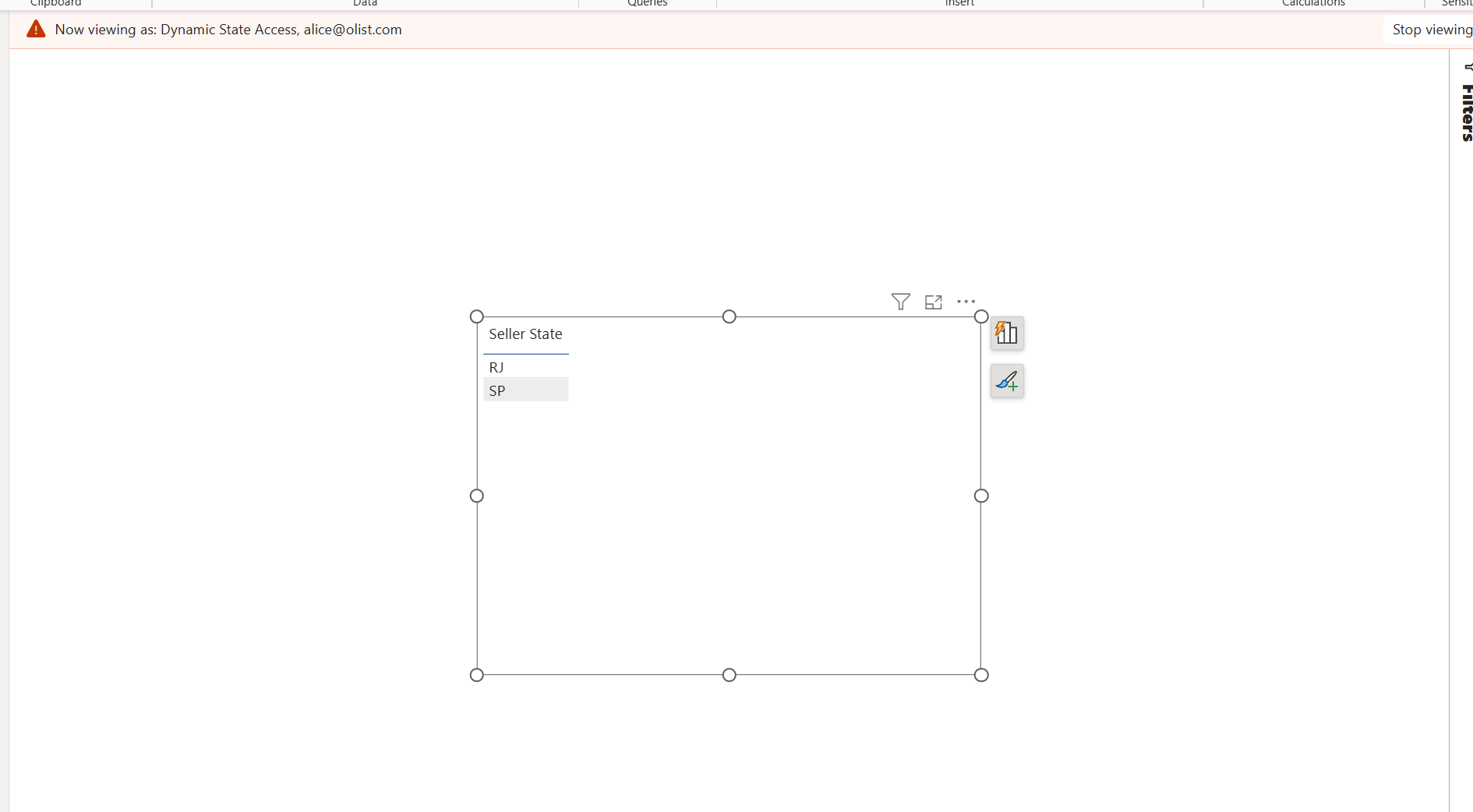The height and width of the screenshot is (812, 1473).
Task: Expand the Filters pane with chevron
Action: tap(1468, 67)
